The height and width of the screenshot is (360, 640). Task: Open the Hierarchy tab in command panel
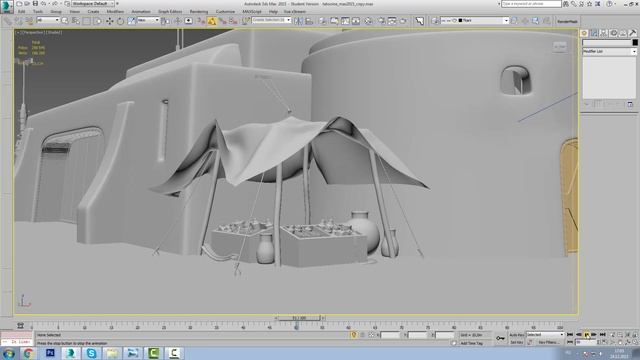(604, 33)
